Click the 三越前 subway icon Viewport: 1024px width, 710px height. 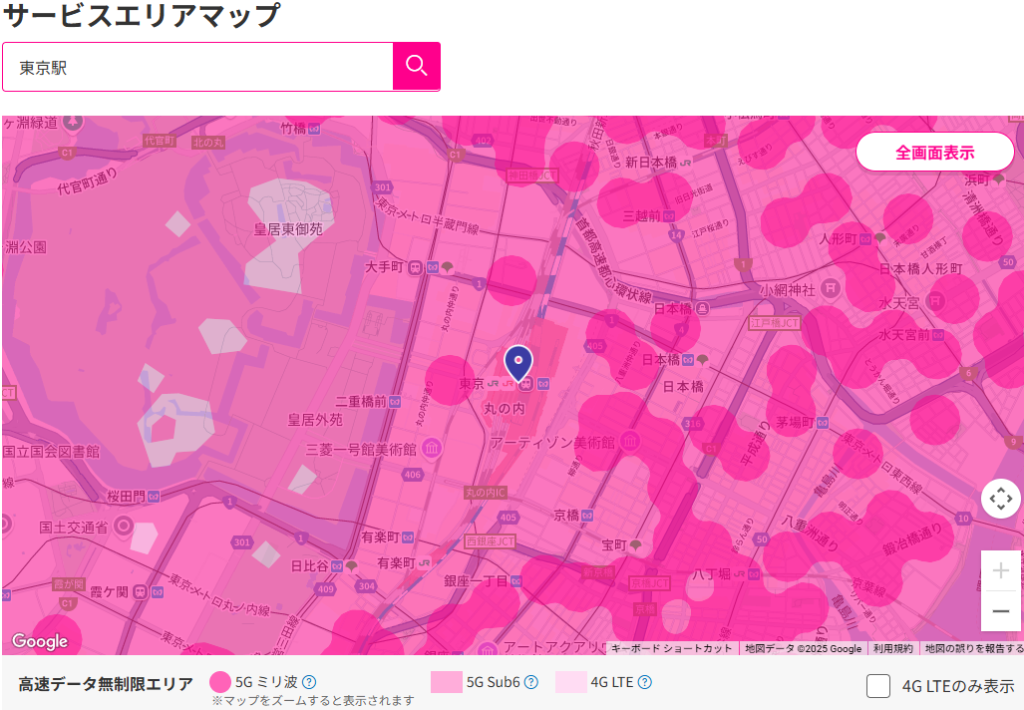[669, 216]
